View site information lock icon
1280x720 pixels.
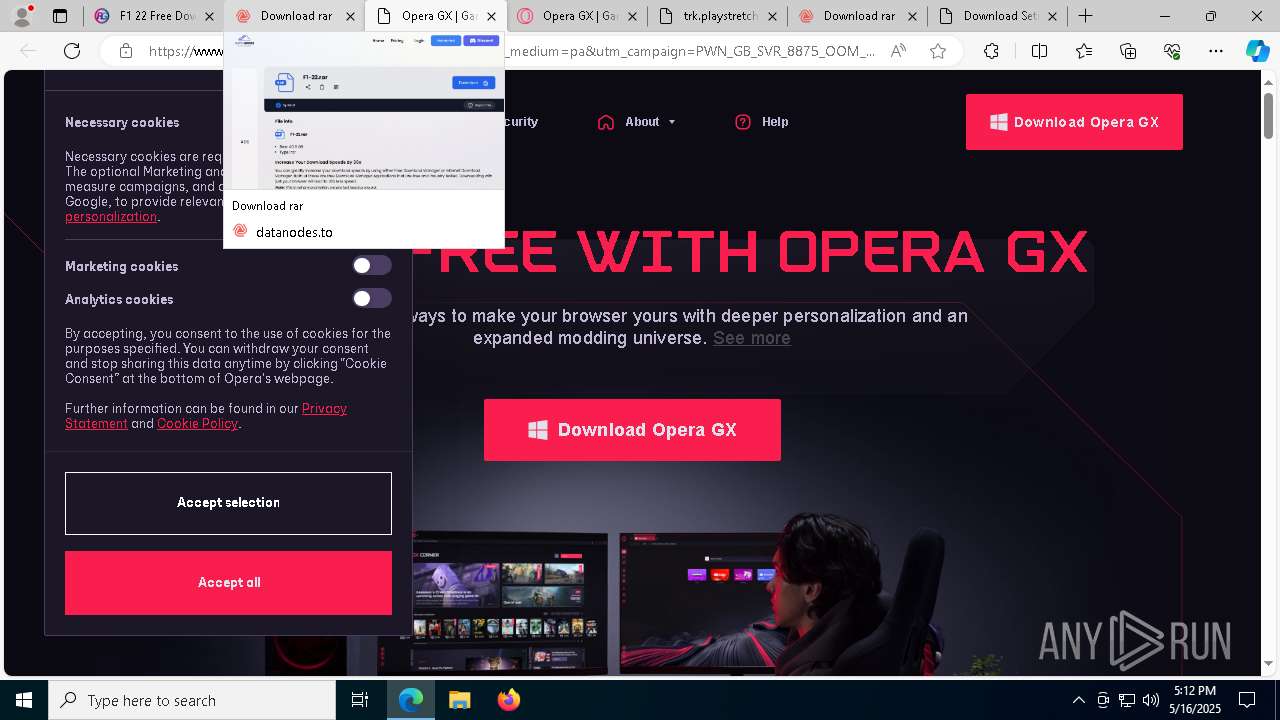[125, 51]
